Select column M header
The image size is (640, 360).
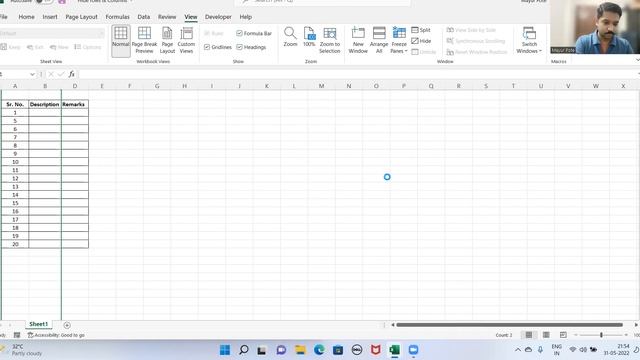(x=321, y=86)
